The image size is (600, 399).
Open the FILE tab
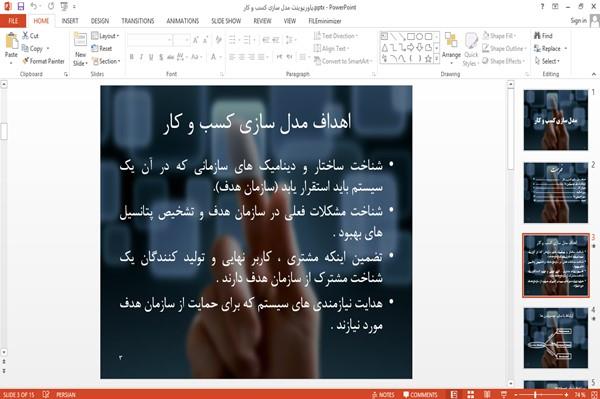click(x=13, y=21)
